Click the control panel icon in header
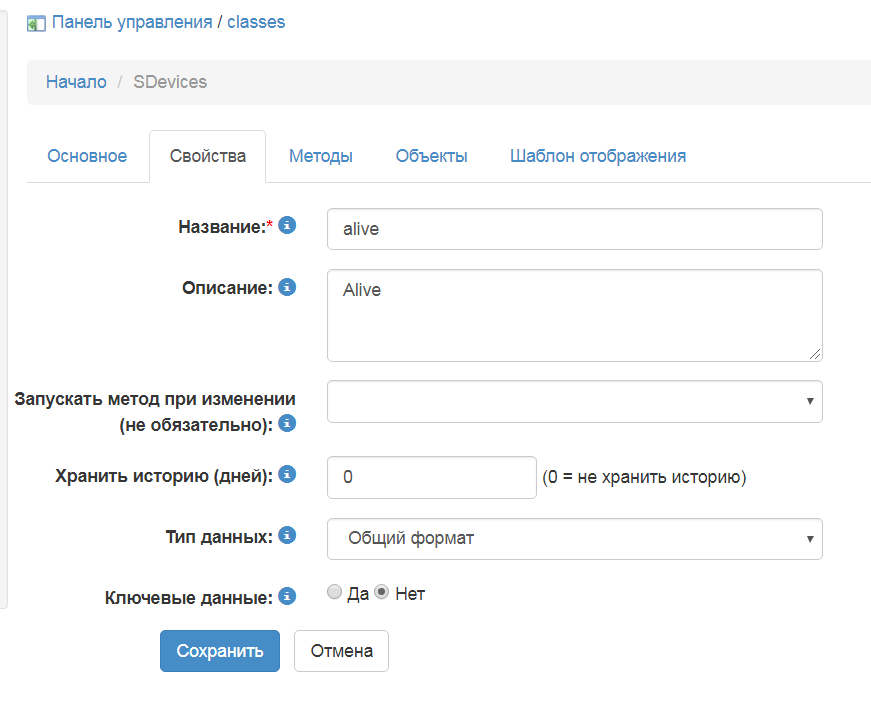Viewport: 871px width, 715px height. point(36,23)
